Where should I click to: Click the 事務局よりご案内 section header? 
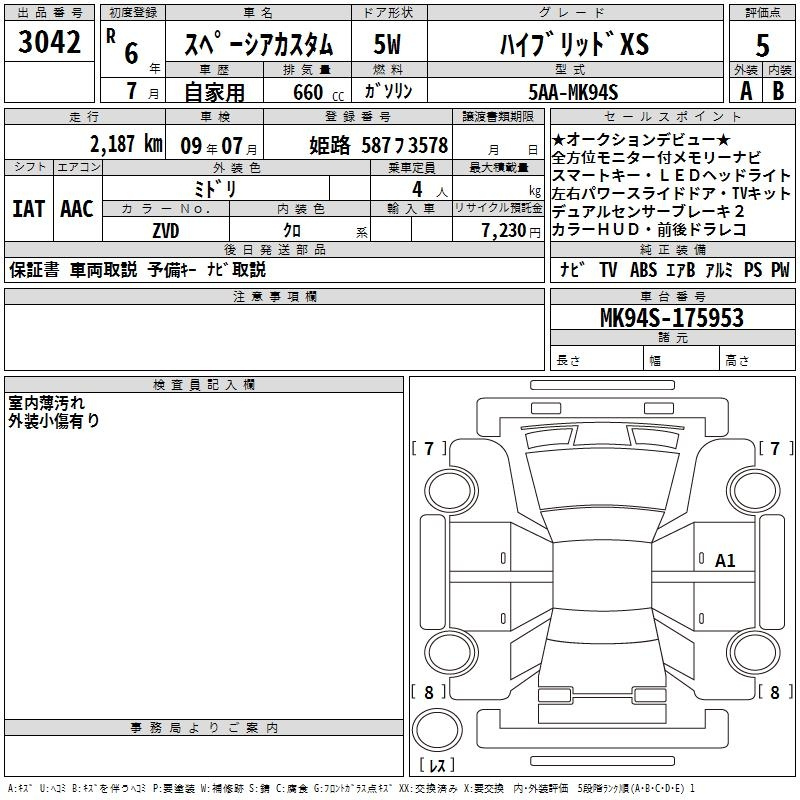click(x=204, y=728)
